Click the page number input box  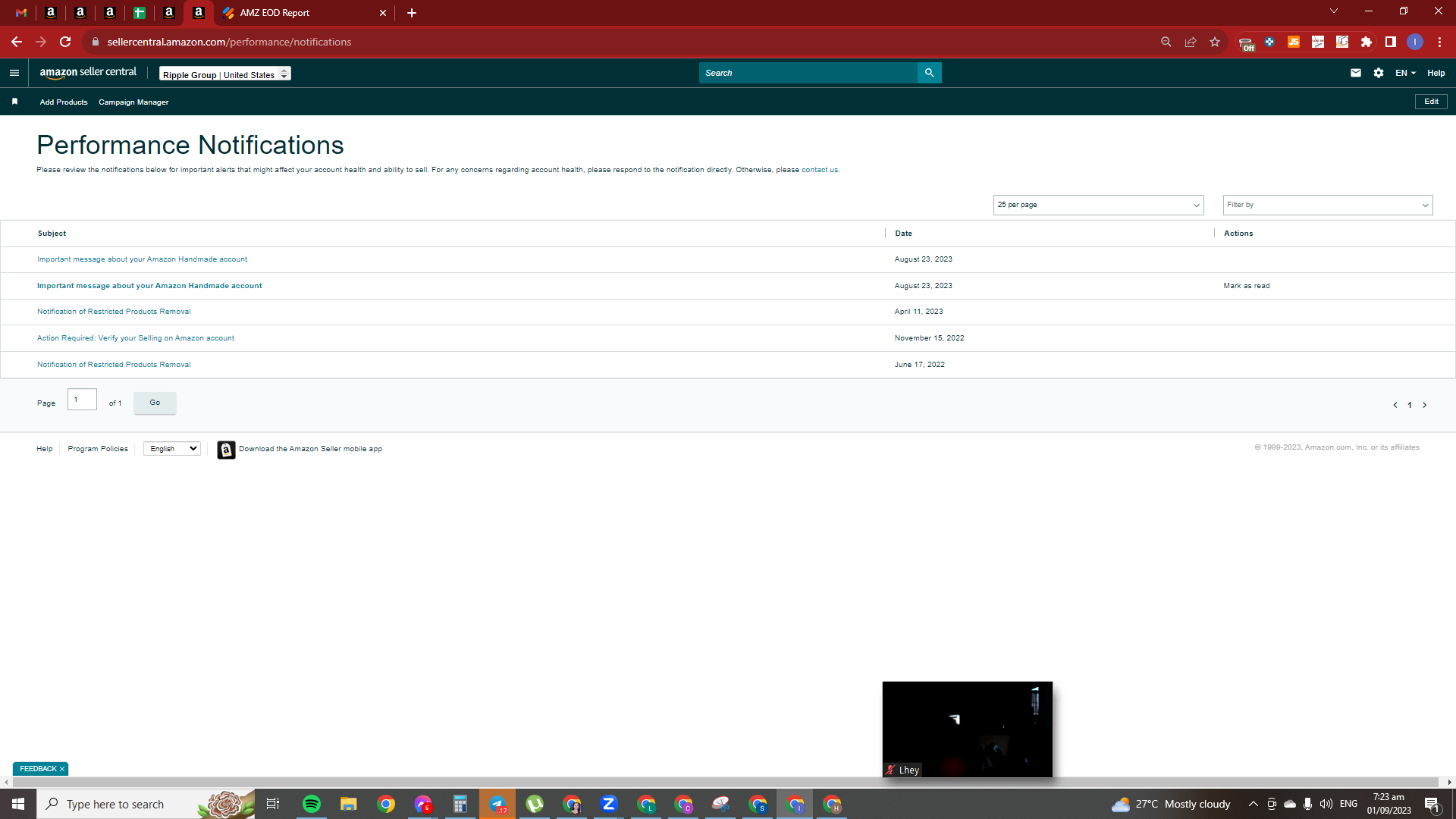click(82, 400)
